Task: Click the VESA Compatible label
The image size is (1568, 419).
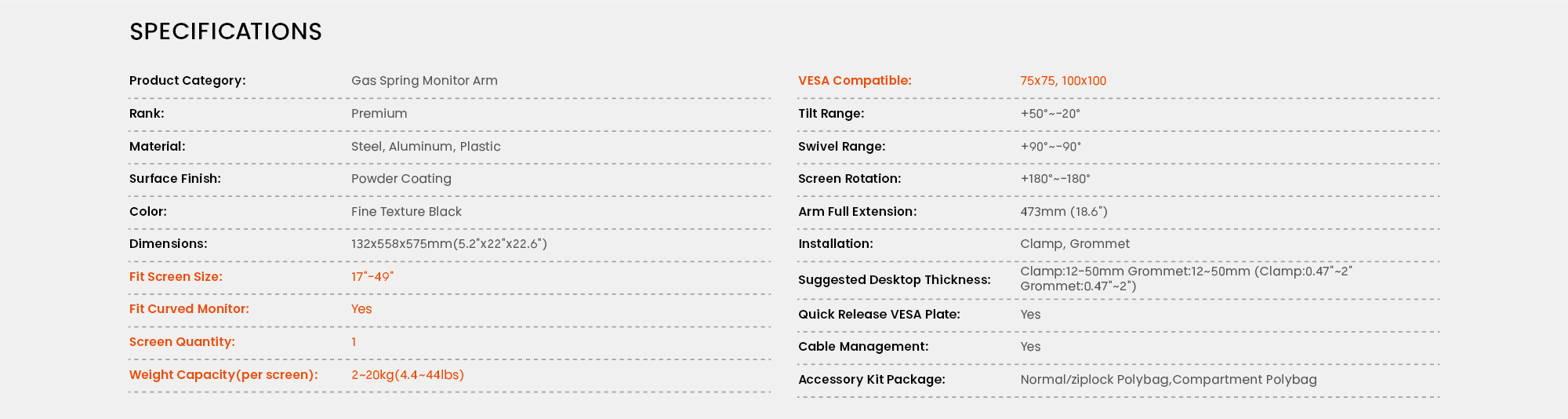Action: 855,81
